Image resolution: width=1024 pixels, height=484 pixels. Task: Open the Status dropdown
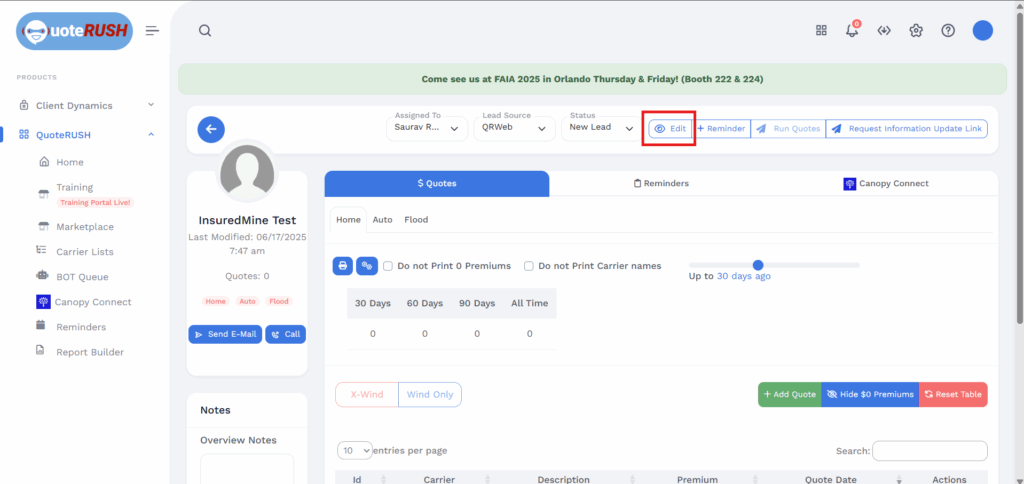[x=601, y=129]
